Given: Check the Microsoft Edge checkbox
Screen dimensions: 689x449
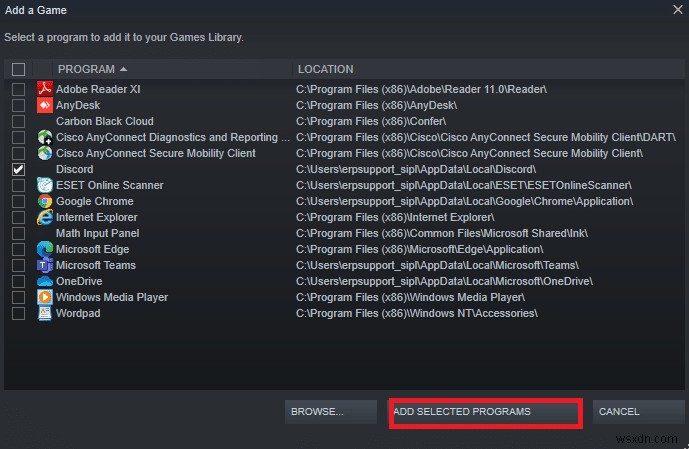Looking at the screenshot, I should (18, 250).
